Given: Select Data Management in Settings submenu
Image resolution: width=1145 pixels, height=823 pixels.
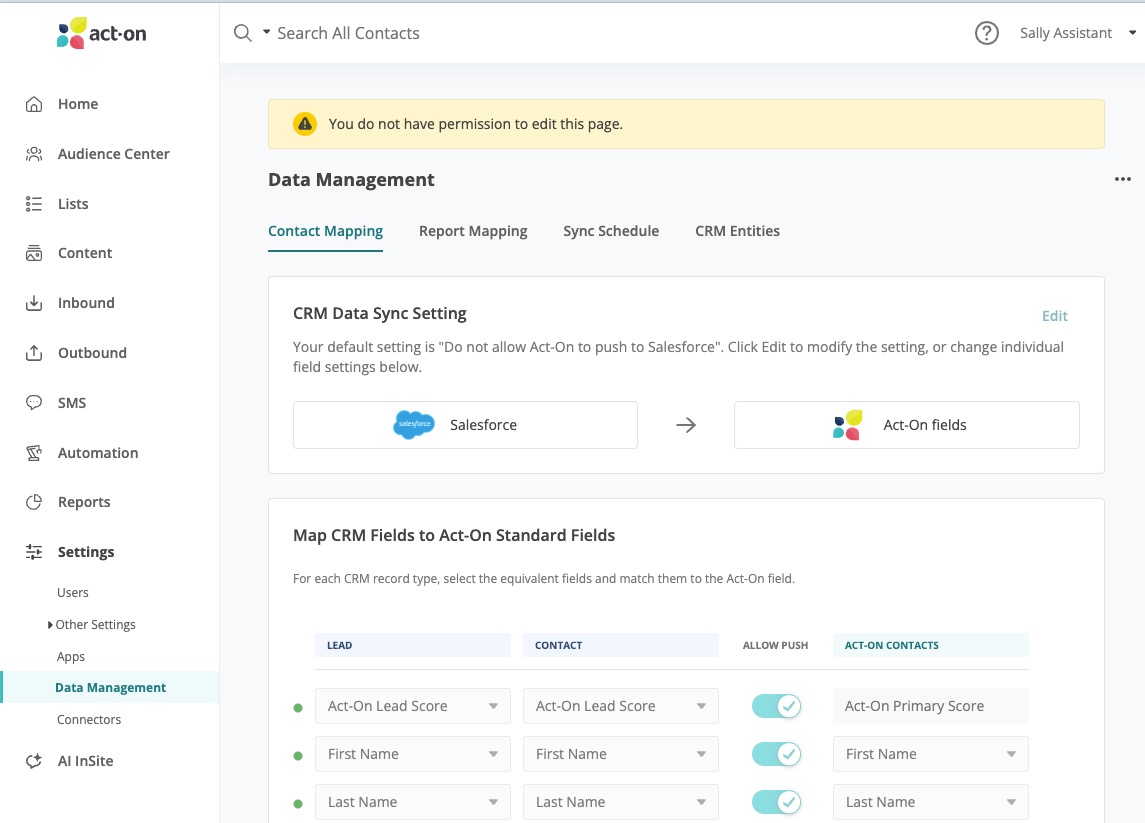Looking at the screenshot, I should point(110,687).
